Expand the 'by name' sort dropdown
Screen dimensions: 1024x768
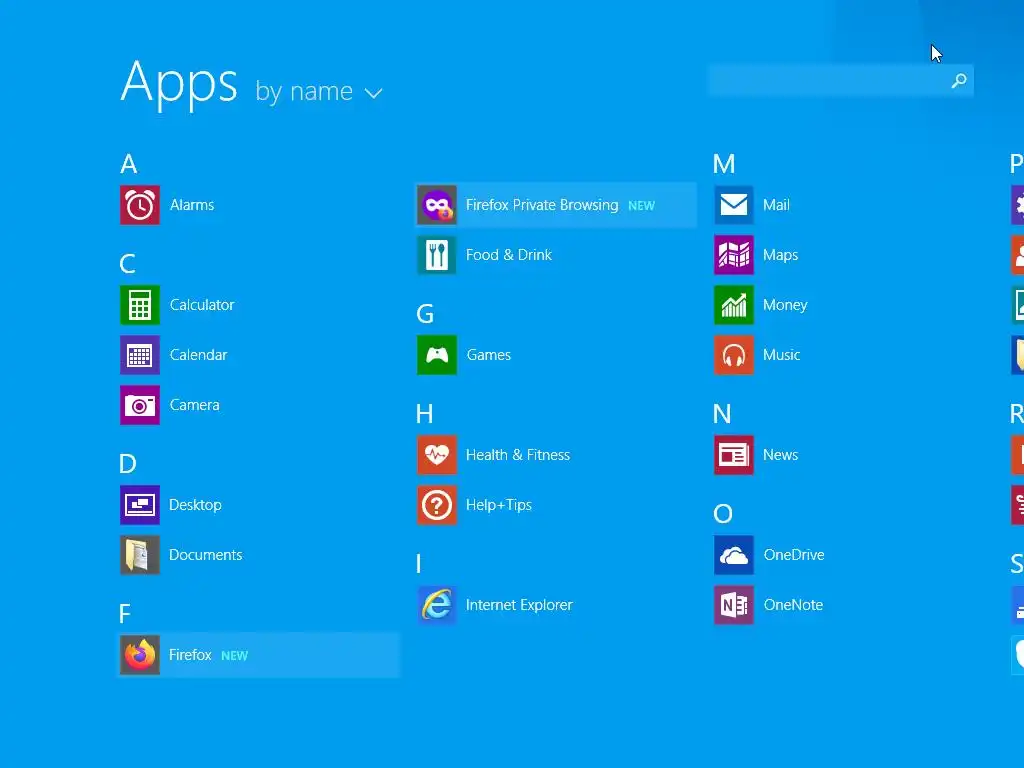click(x=319, y=92)
